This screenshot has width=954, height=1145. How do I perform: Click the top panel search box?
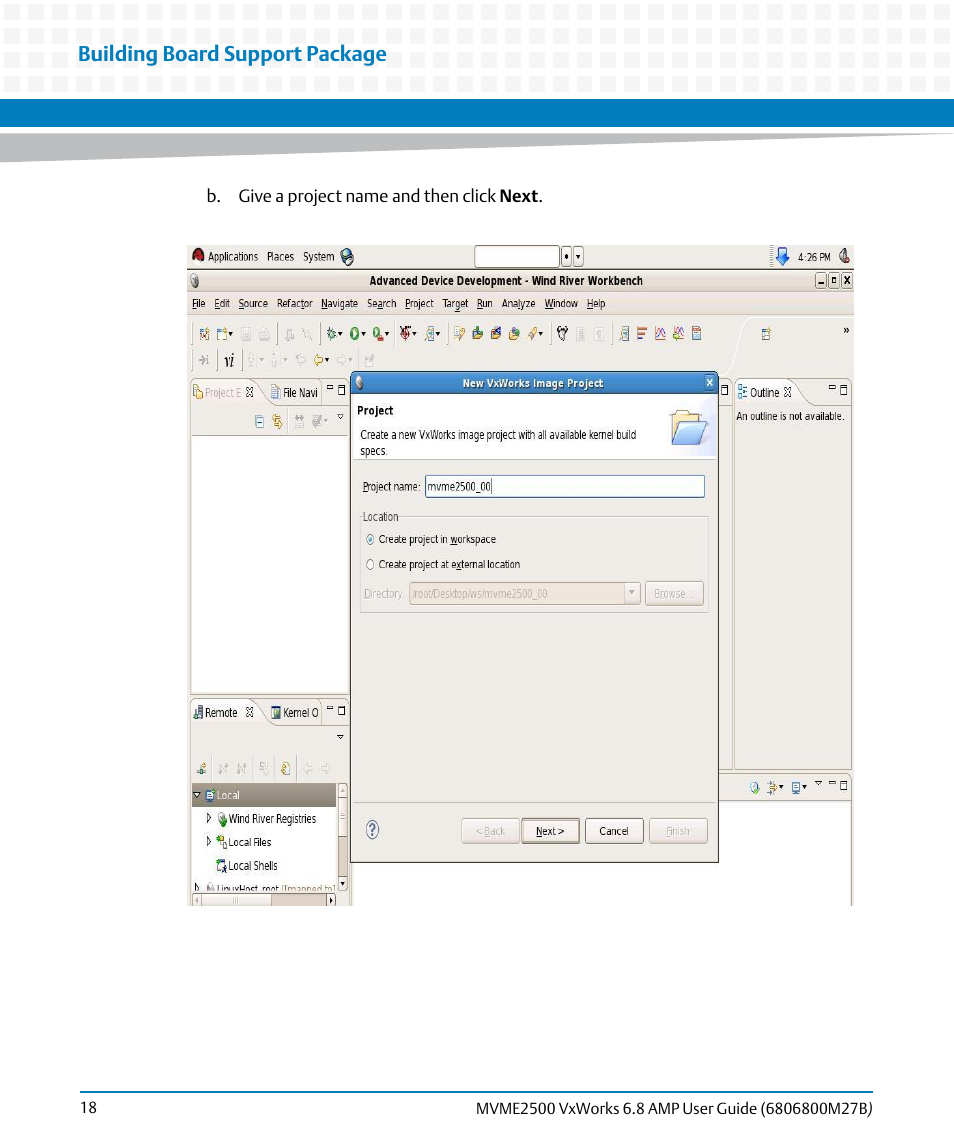point(516,256)
